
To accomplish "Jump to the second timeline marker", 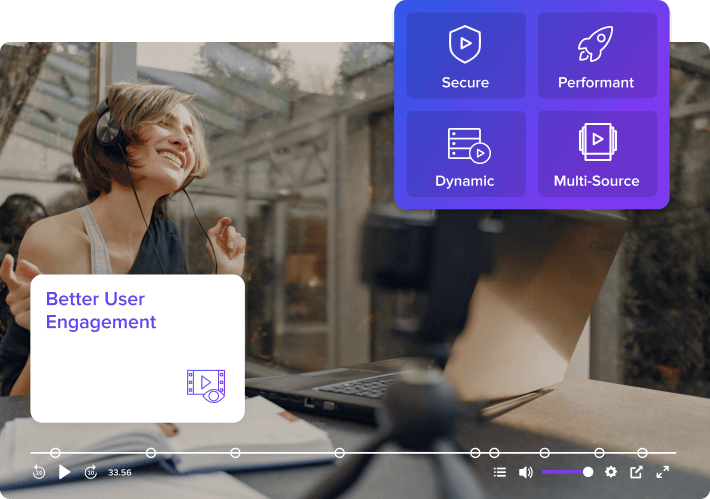I will tap(151, 452).
